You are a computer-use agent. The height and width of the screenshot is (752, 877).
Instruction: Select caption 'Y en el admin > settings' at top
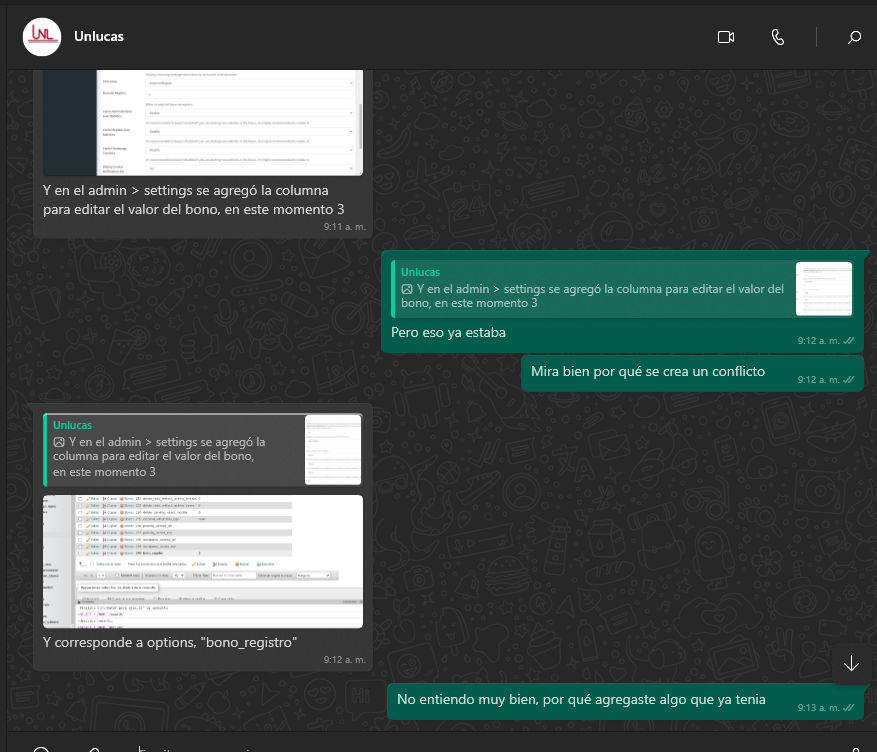(194, 200)
